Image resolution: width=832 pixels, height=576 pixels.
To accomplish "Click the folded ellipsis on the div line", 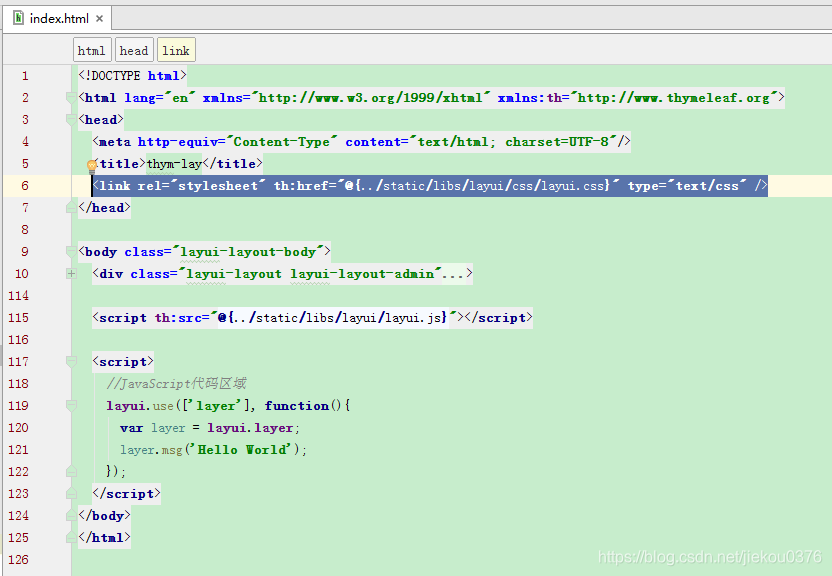I will (453, 274).
